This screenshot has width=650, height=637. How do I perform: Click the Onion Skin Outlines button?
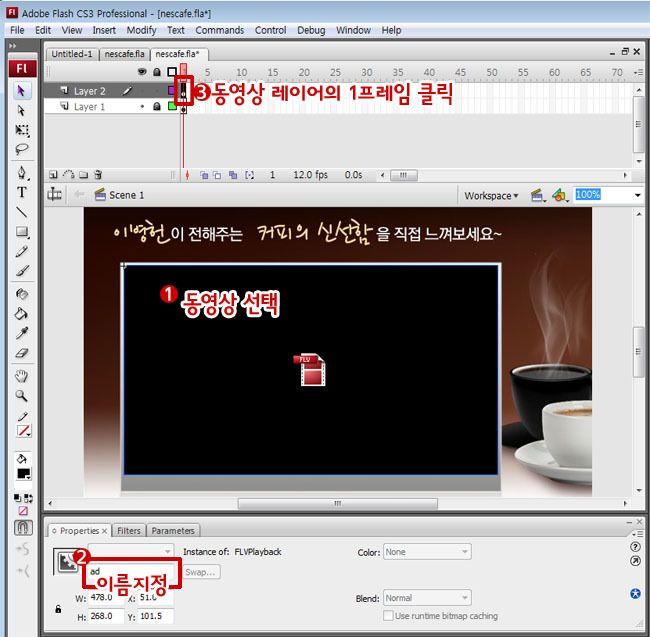(x=217, y=175)
